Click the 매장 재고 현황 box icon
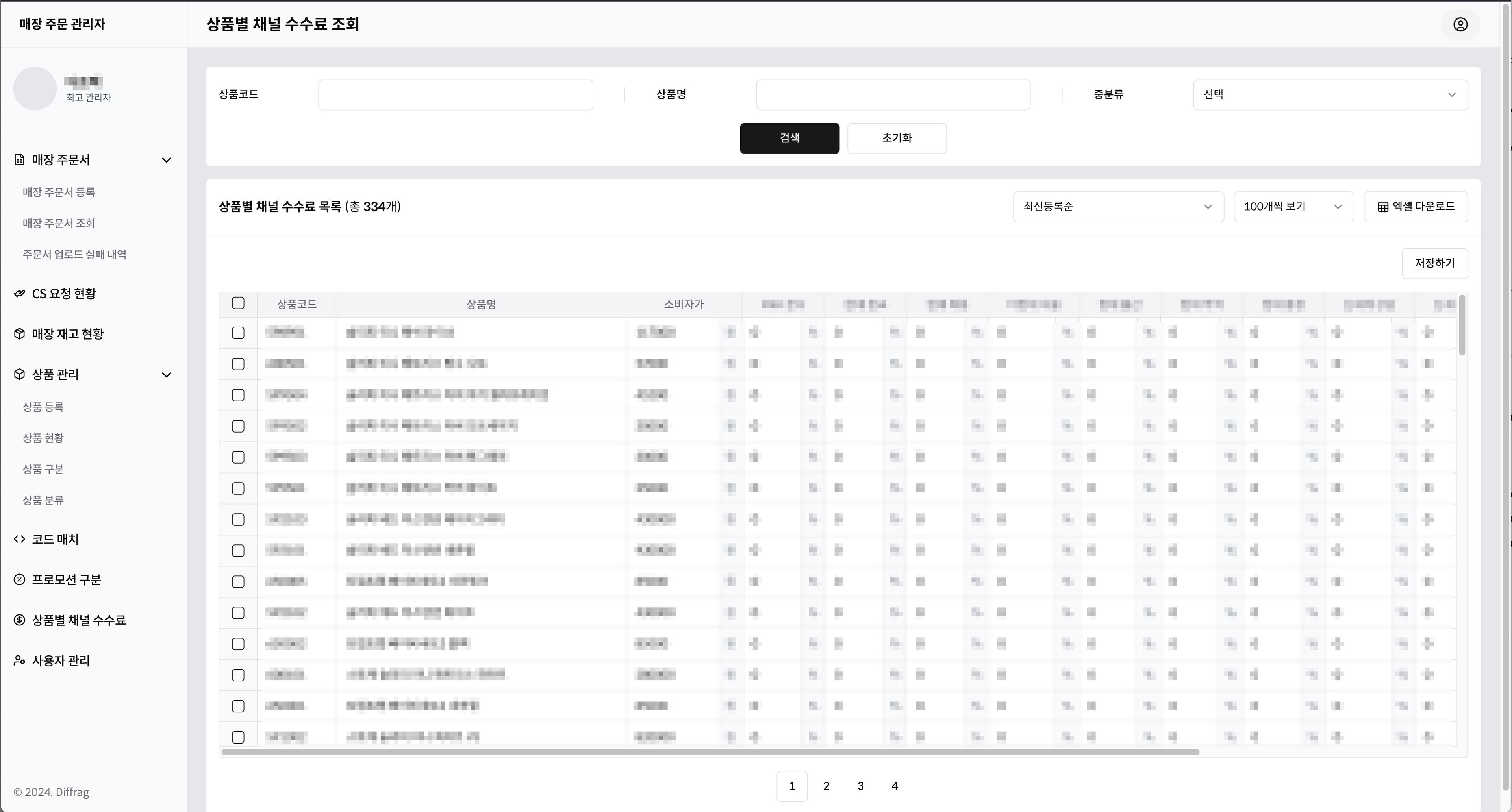Screen dimensions: 1512x812 (x=19, y=334)
